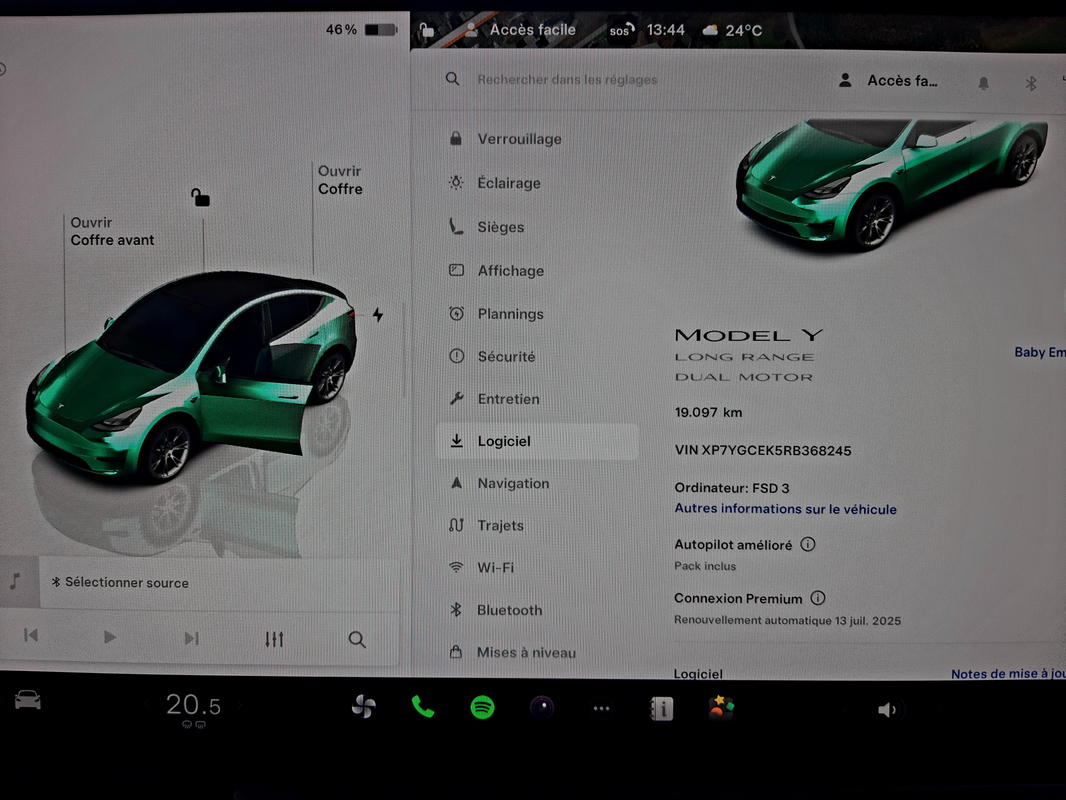
Task: Open climate fan controls icon
Action: [364, 707]
